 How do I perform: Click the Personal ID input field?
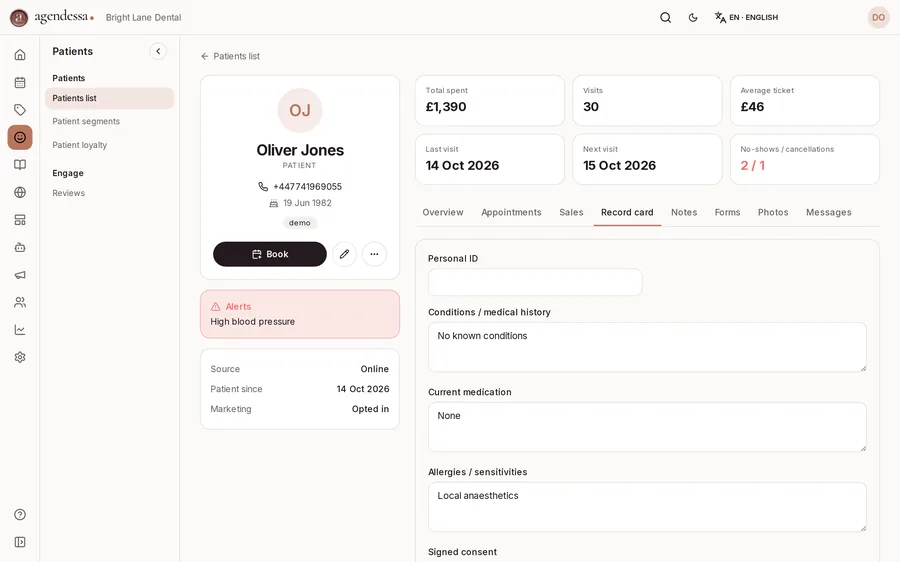pyautogui.click(x=535, y=282)
